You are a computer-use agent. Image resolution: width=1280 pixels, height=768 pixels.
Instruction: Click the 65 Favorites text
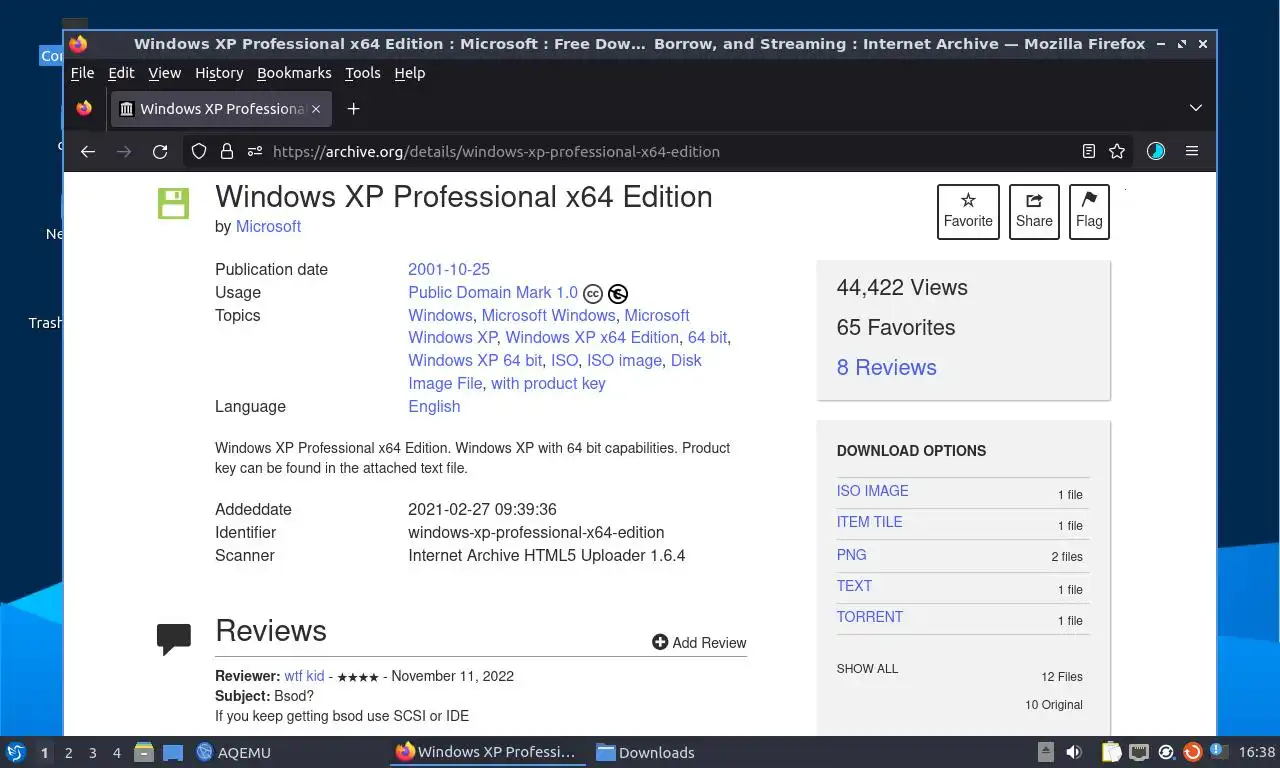pos(896,328)
